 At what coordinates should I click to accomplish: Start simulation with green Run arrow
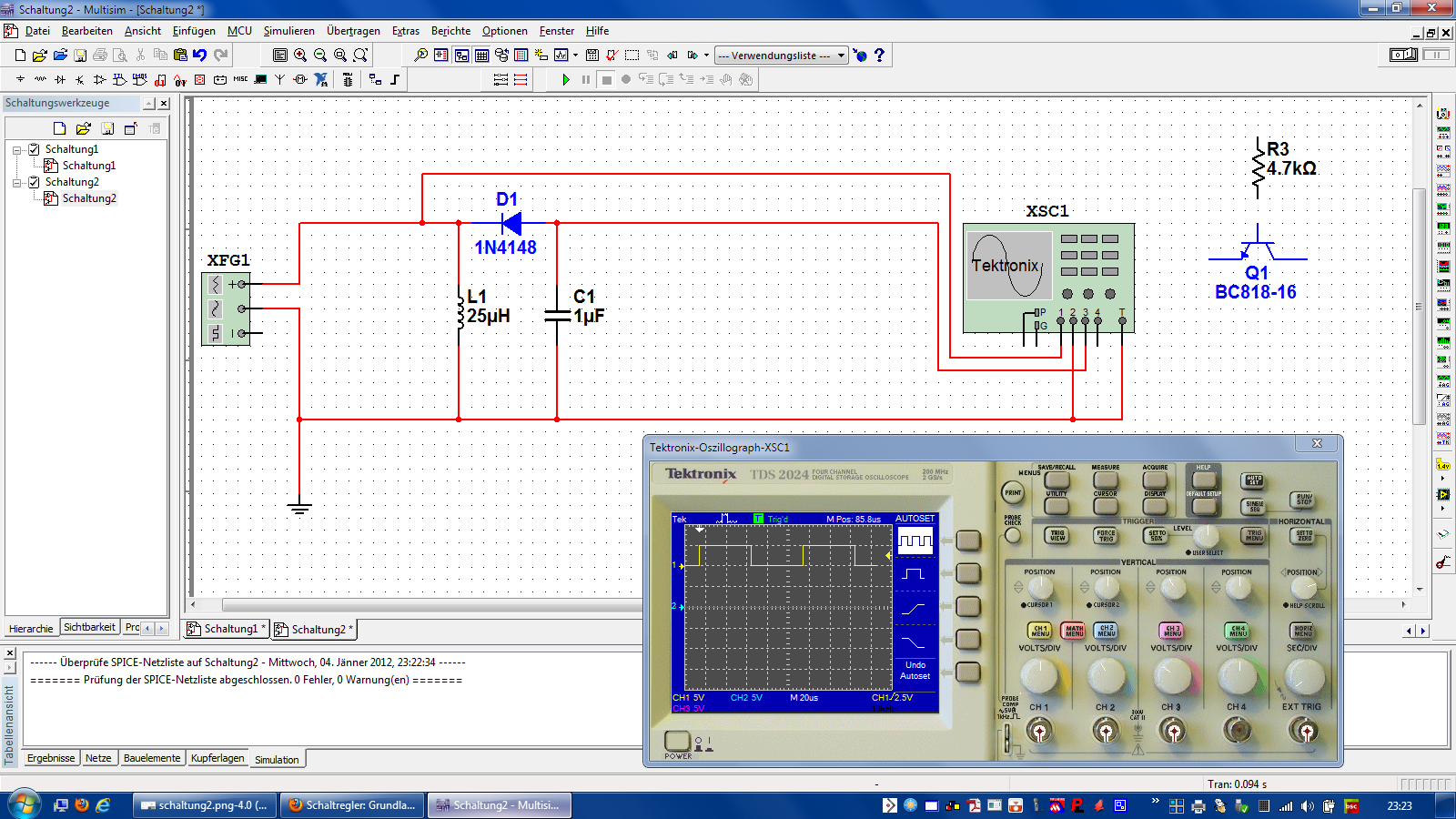click(x=566, y=80)
